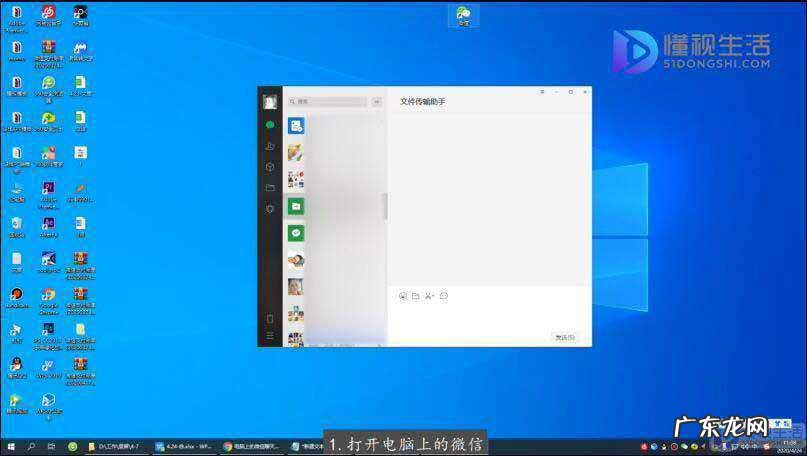Open the chat history bubble icon
Screen dimensions: 807x456
coord(444,296)
